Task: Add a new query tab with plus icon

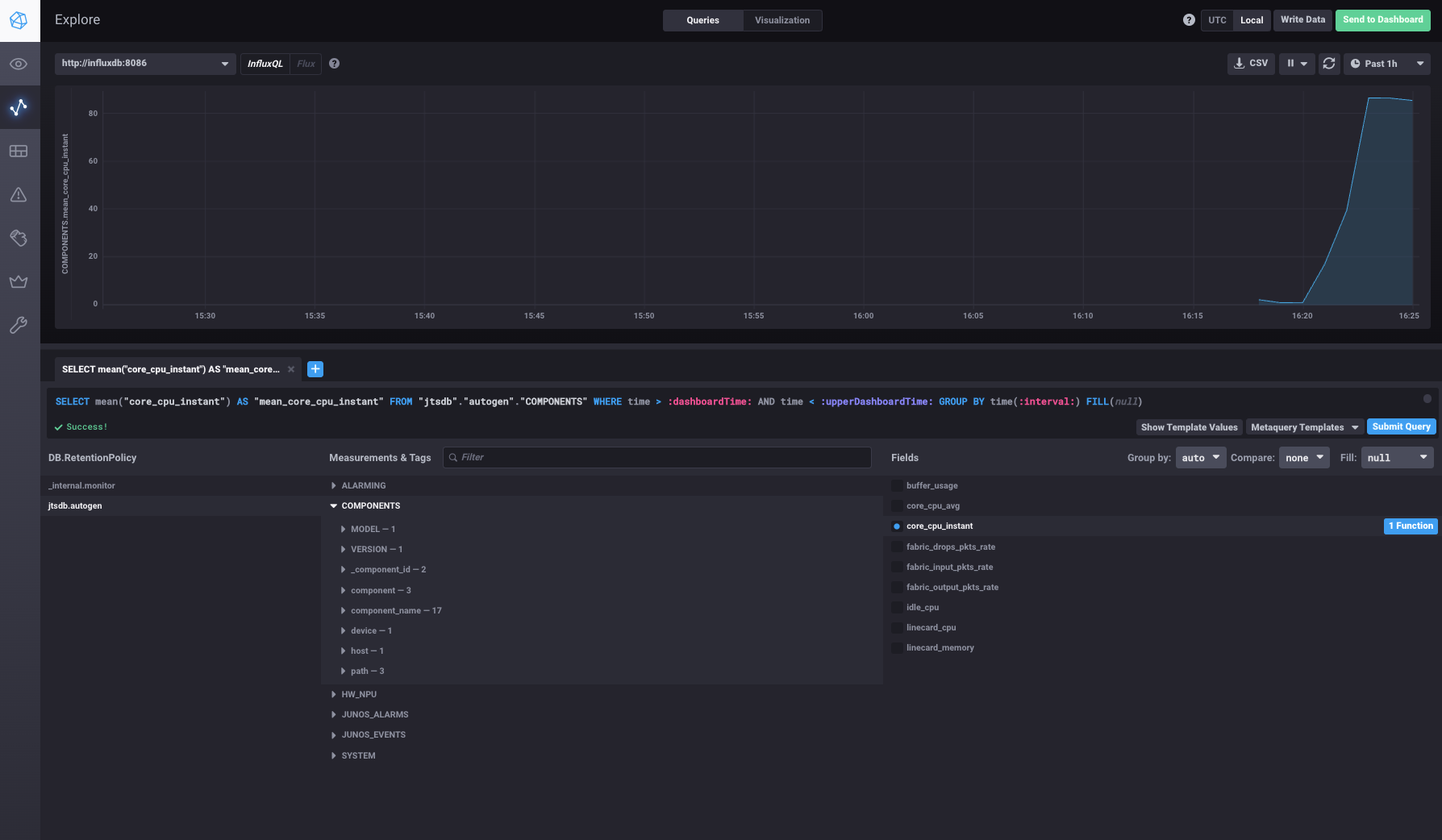Action: click(x=315, y=369)
